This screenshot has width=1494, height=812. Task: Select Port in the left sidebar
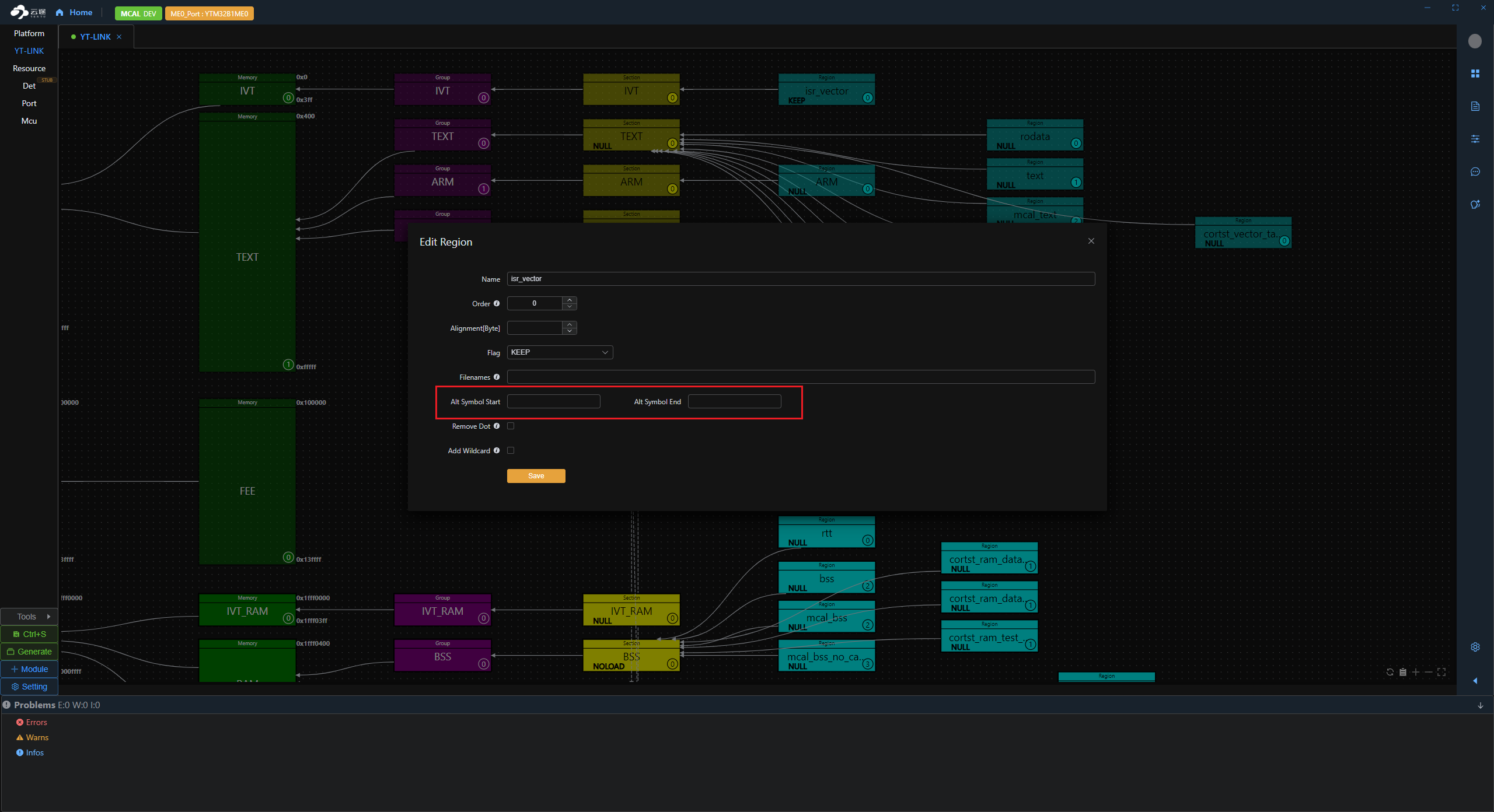[x=29, y=103]
